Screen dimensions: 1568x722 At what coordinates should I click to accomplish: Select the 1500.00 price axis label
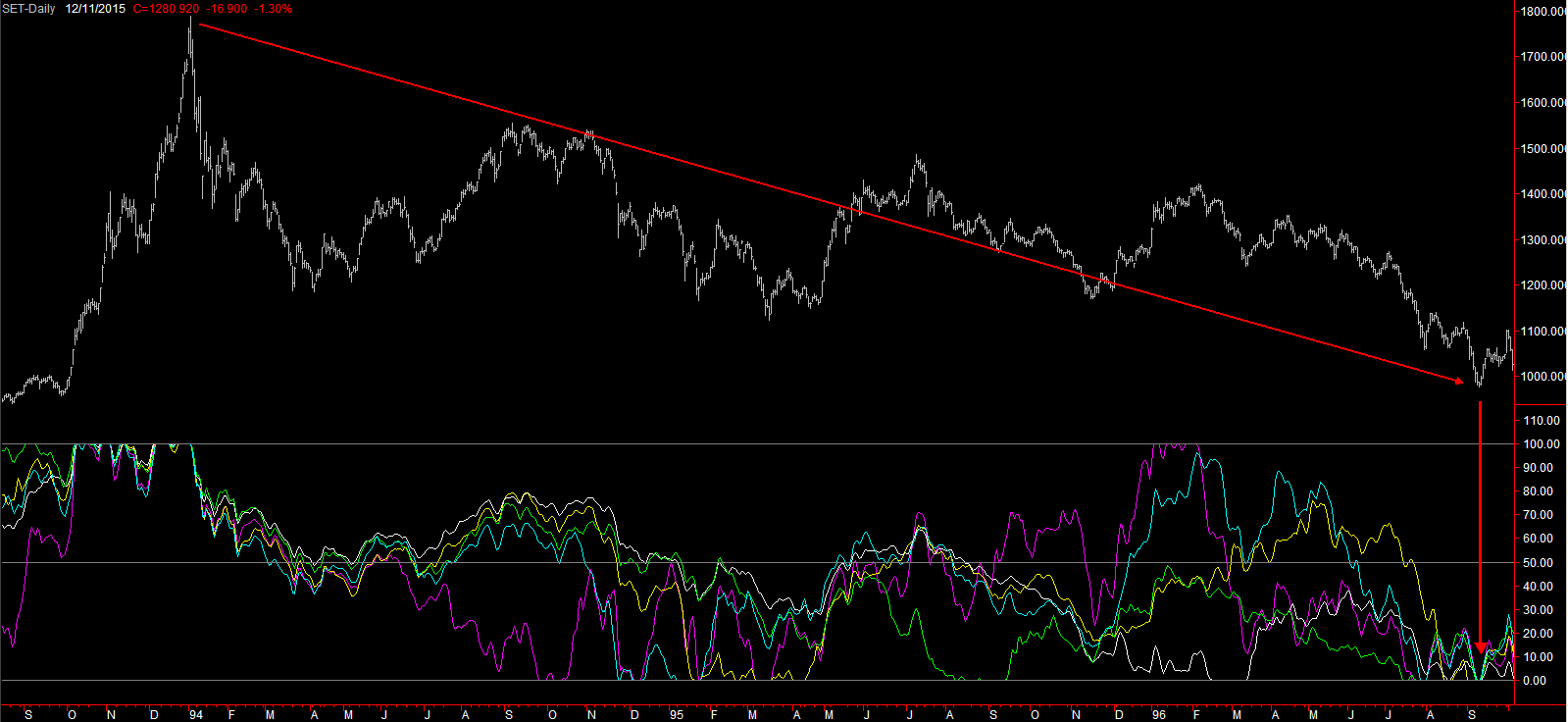pyautogui.click(x=1543, y=149)
